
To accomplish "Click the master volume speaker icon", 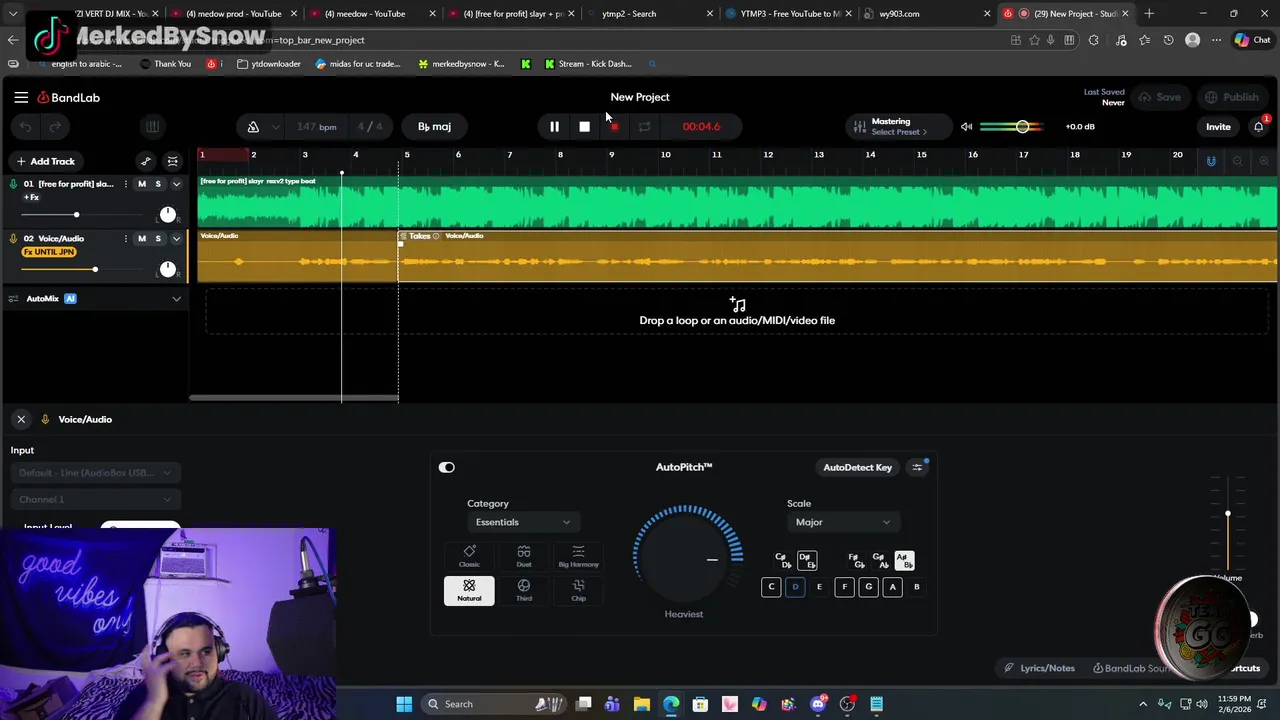I will coord(966,127).
